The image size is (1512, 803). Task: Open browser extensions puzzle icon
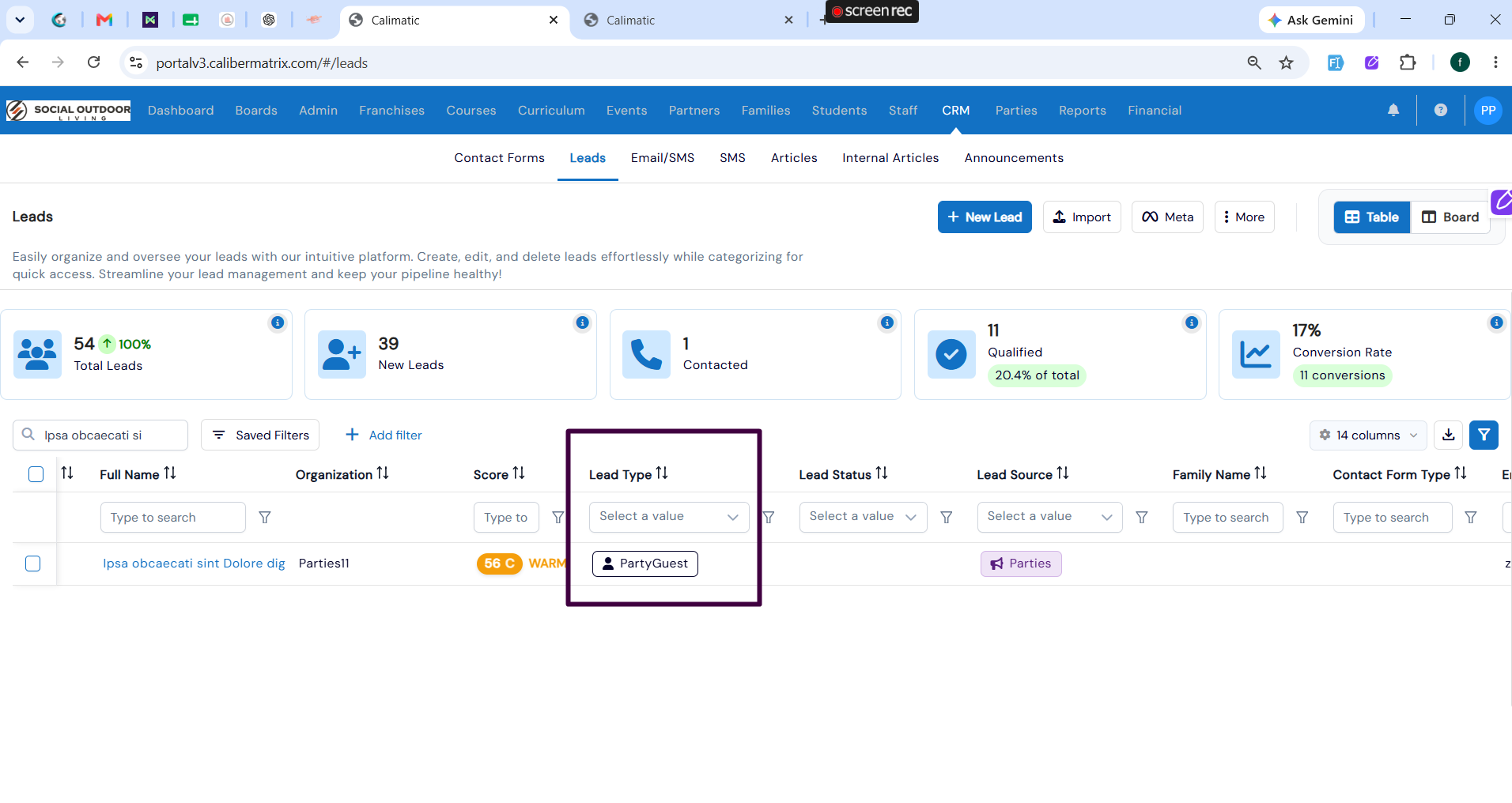click(1408, 62)
